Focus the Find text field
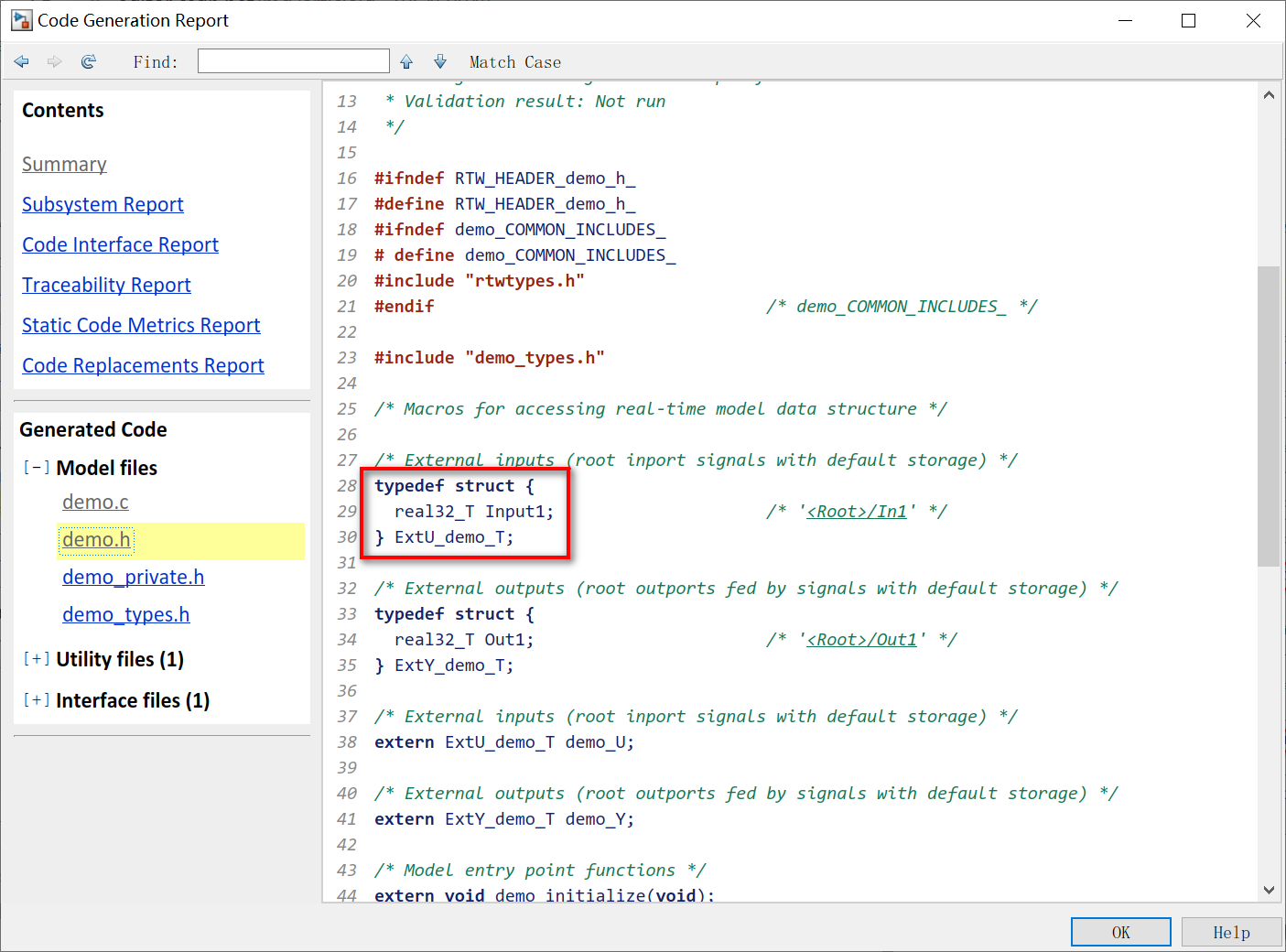Viewport: 1286px width, 952px height. pos(294,61)
